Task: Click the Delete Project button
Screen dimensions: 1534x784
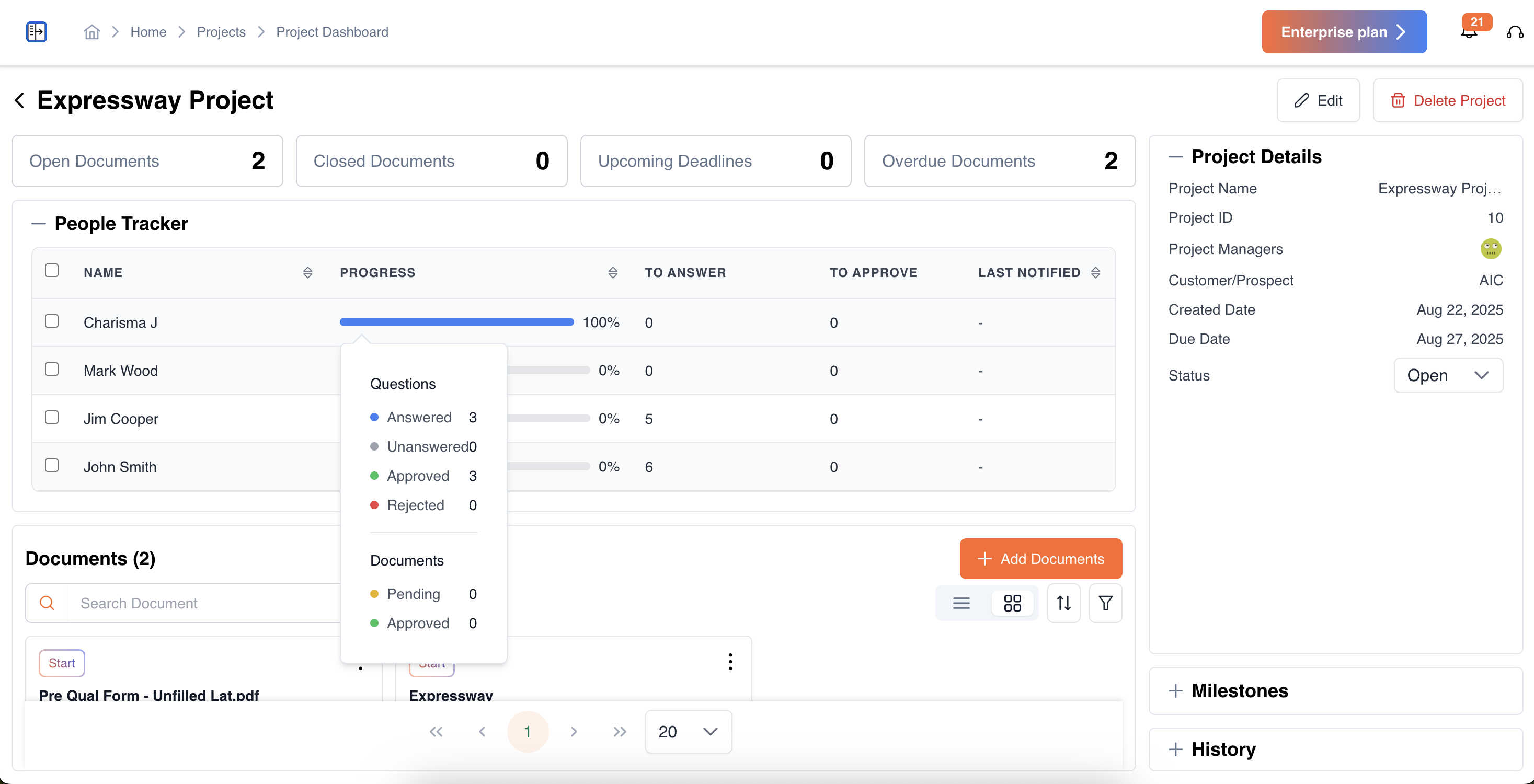Action: [1448, 100]
